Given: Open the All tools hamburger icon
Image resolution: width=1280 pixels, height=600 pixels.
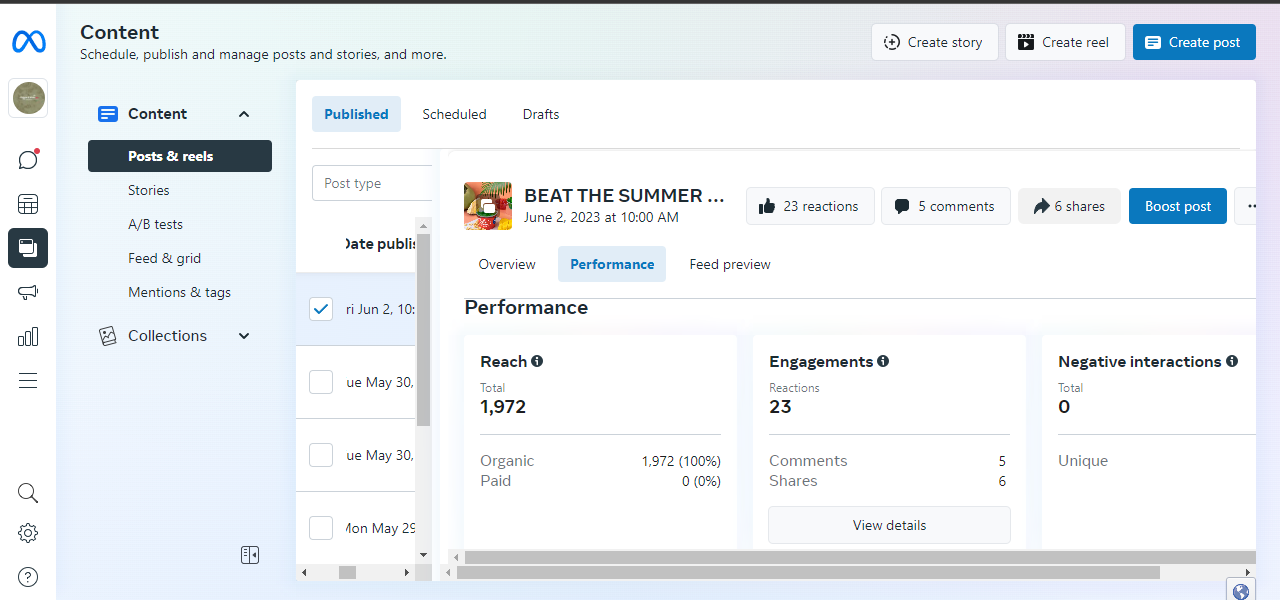Looking at the screenshot, I should point(28,380).
